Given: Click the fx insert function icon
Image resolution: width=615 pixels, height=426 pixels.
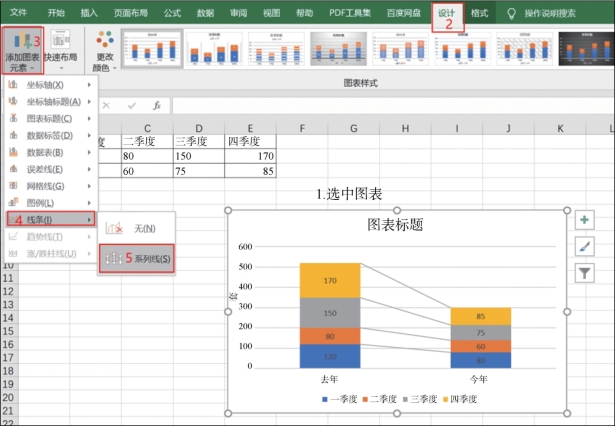Looking at the screenshot, I should pos(157,105).
